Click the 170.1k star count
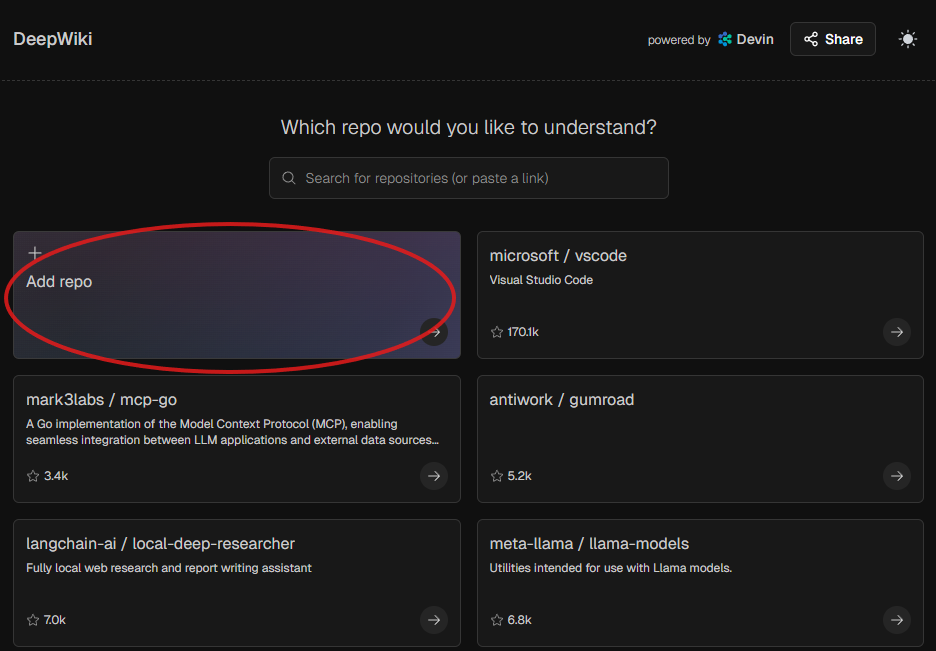936x651 pixels. (x=523, y=332)
